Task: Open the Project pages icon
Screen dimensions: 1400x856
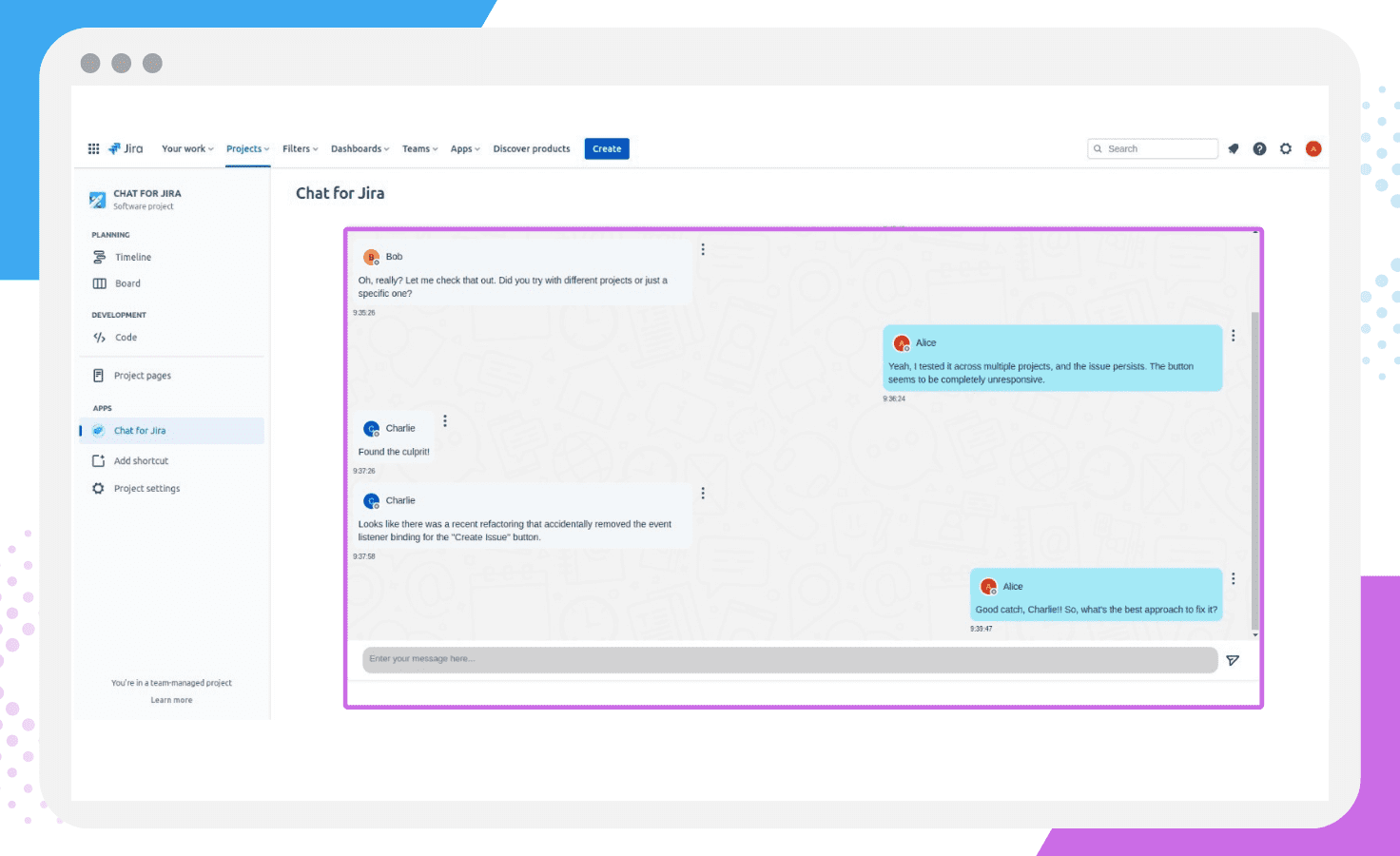Action: tap(99, 375)
